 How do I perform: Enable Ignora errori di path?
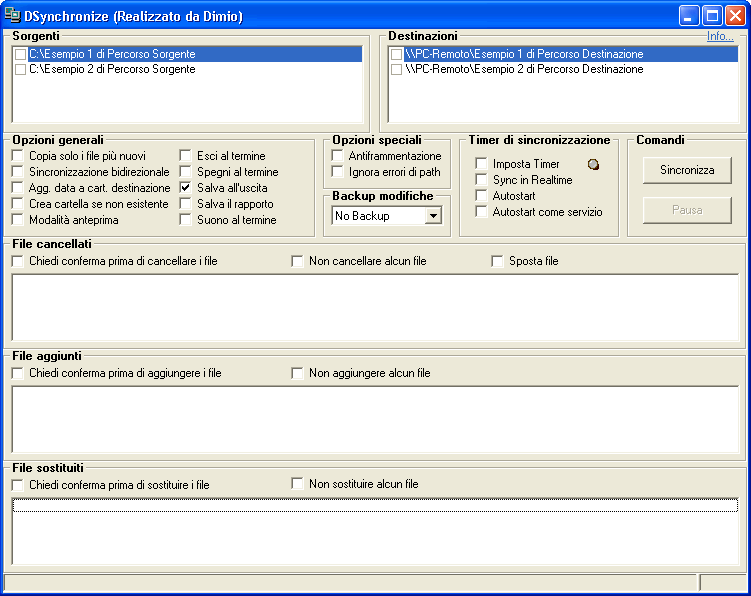point(337,172)
